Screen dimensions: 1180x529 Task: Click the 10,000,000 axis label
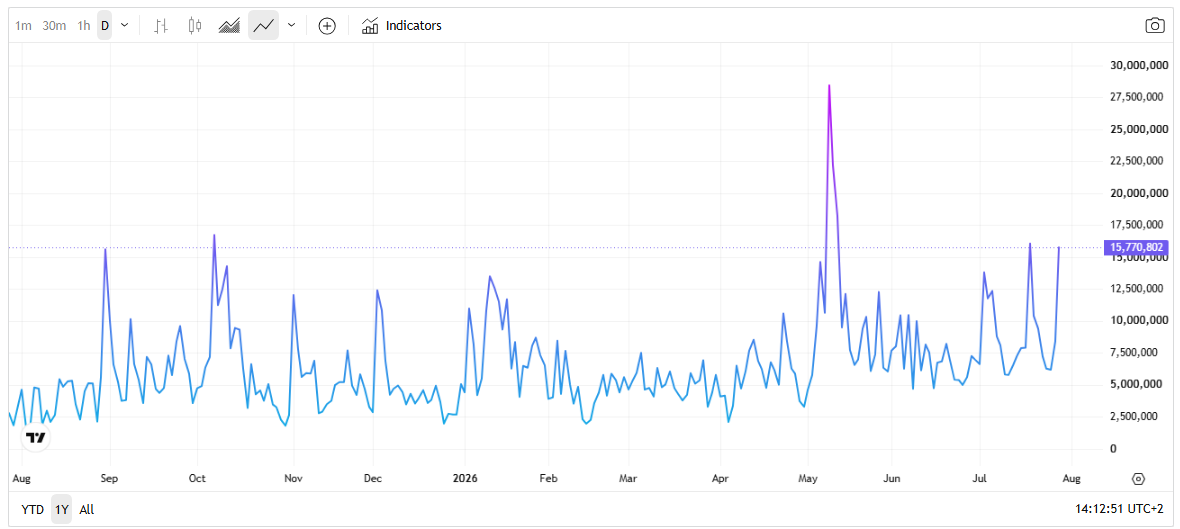[1139, 321]
